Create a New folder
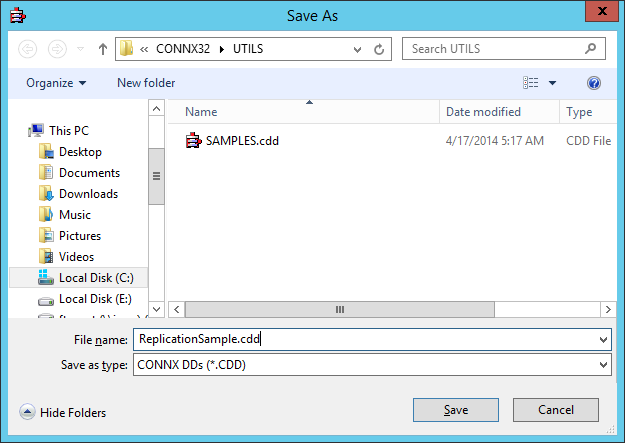Screen dimensions: 625x443 (x=146, y=83)
